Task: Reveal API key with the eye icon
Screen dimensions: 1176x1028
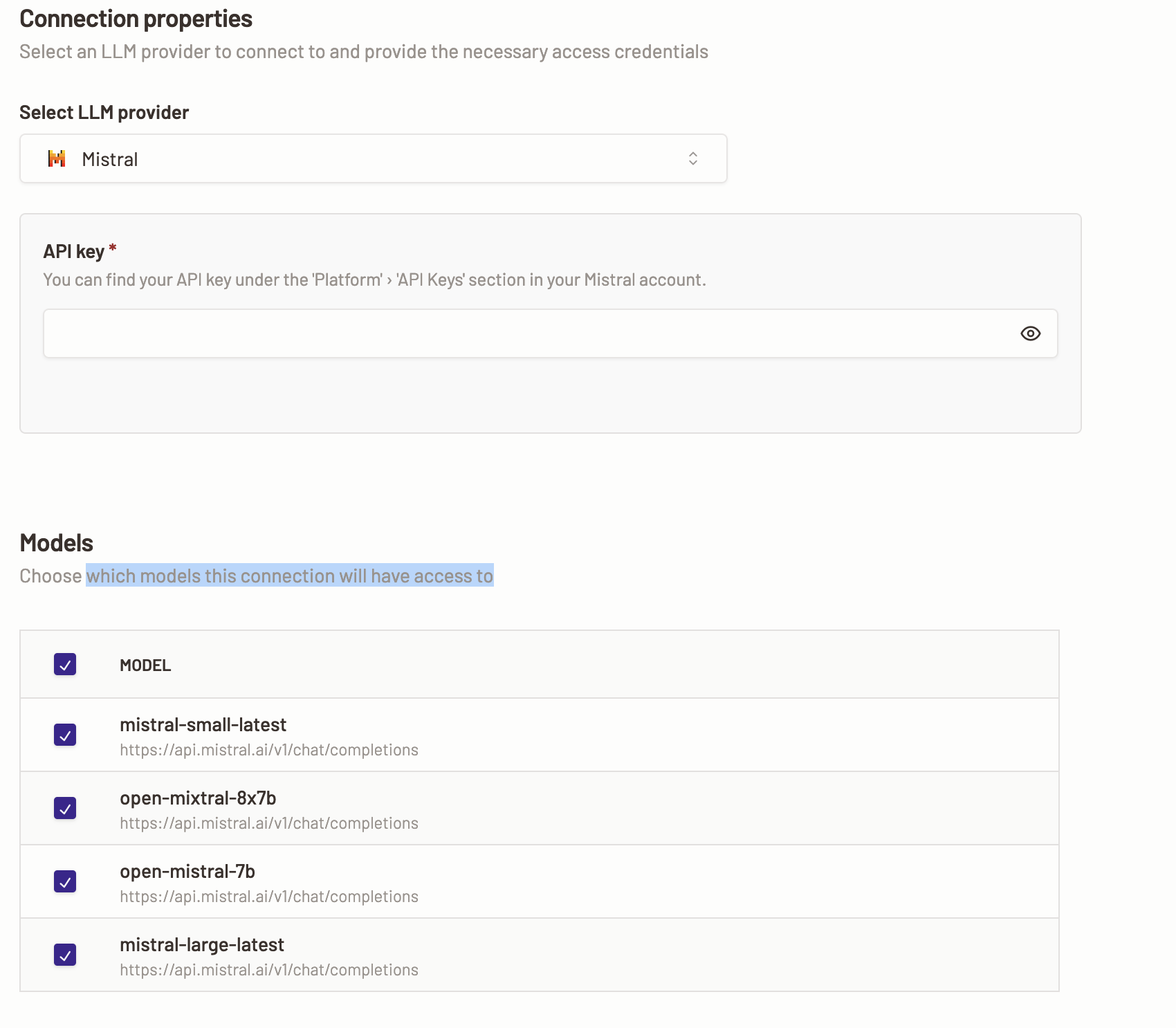Action: click(x=1030, y=333)
